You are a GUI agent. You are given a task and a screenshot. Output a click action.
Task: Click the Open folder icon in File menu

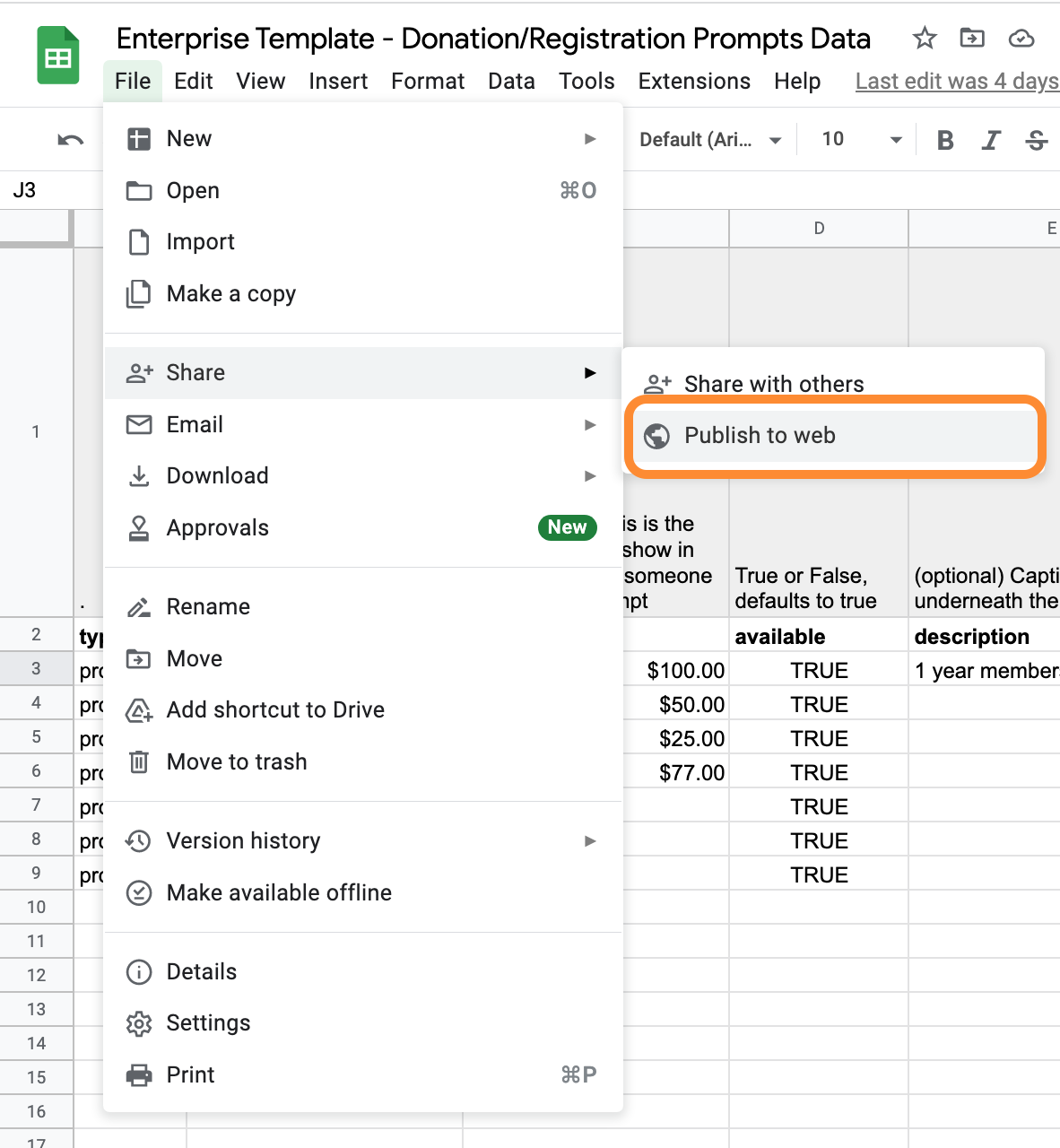coord(139,191)
